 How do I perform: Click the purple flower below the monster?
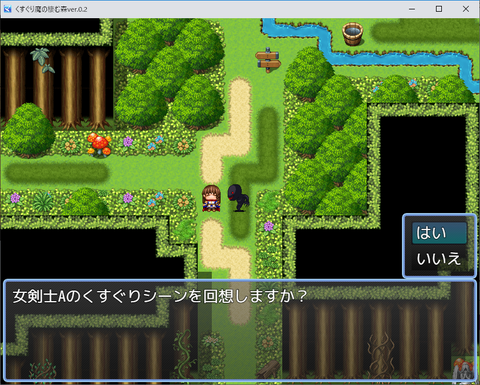pos(269,226)
